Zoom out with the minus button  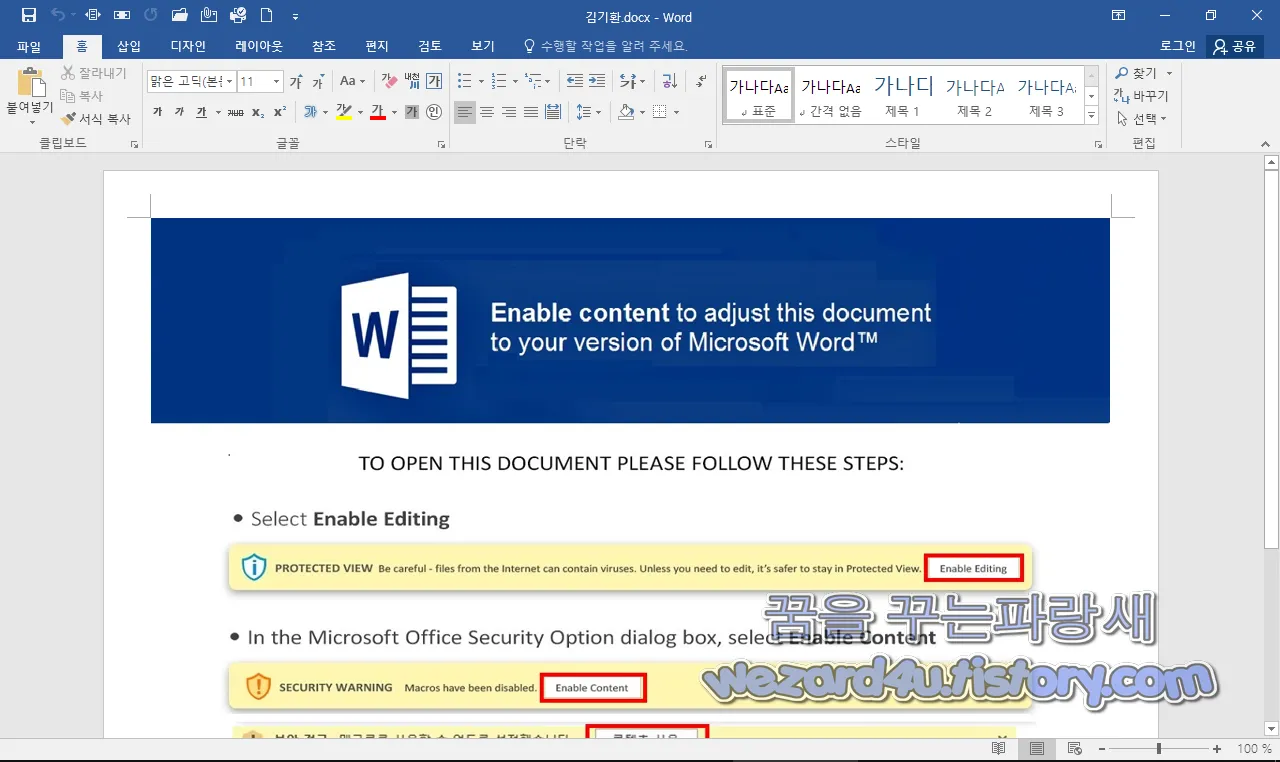point(1100,749)
